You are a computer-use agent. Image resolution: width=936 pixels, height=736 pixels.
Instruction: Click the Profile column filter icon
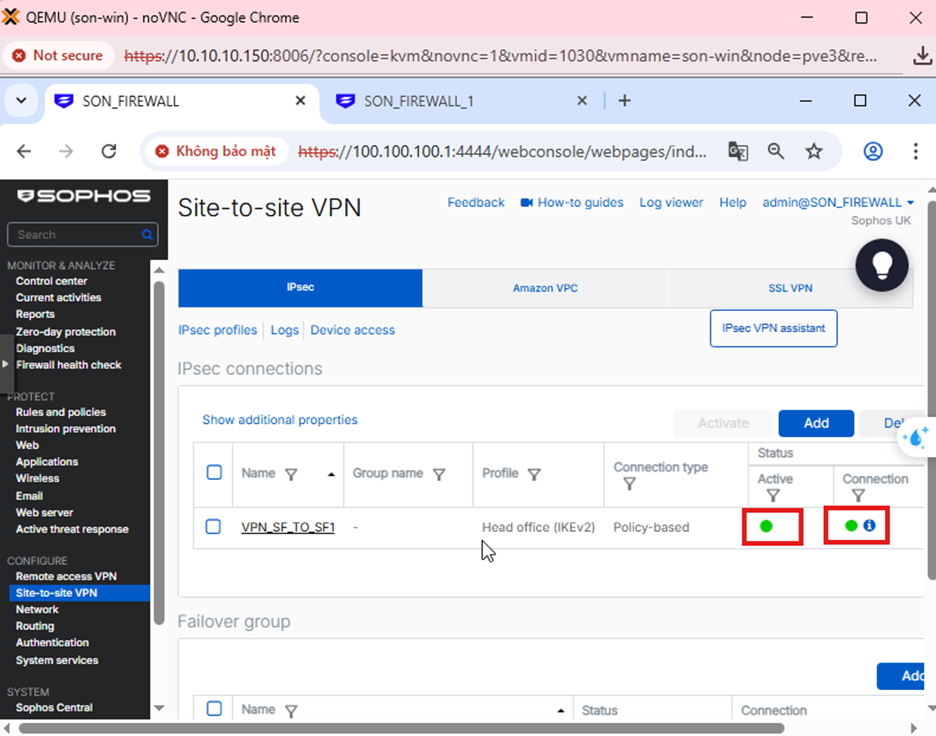click(x=534, y=475)
